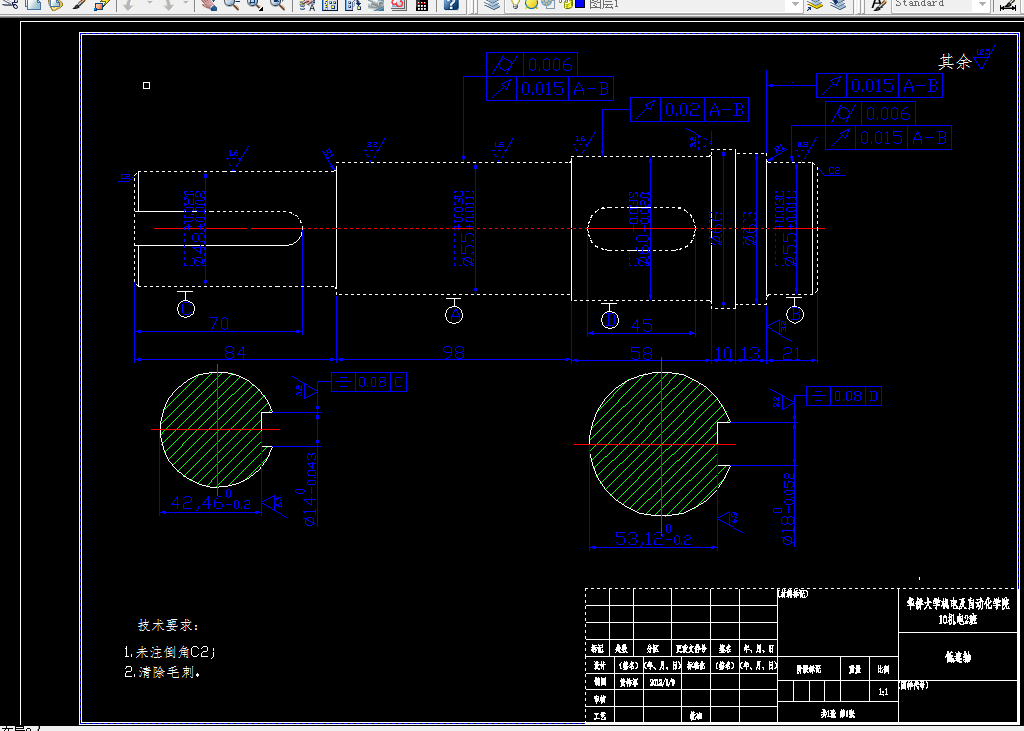Open the undo history dropdown arrow

point(149,5)
